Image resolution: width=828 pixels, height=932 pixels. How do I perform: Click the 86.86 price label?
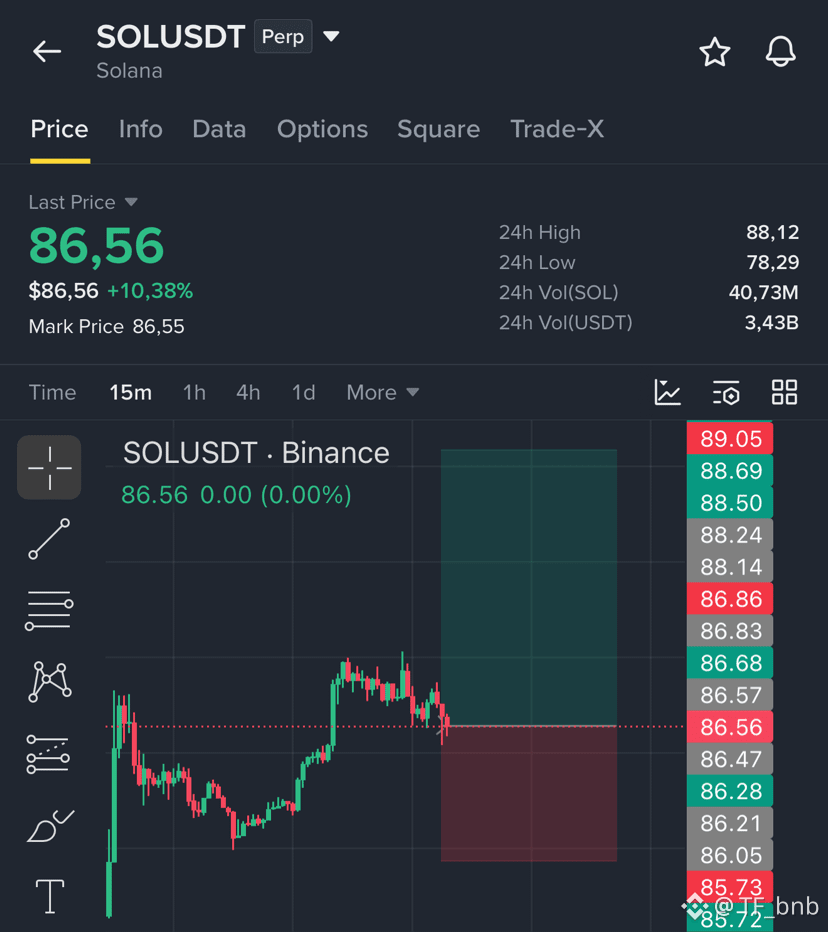(x=730, y=599)
